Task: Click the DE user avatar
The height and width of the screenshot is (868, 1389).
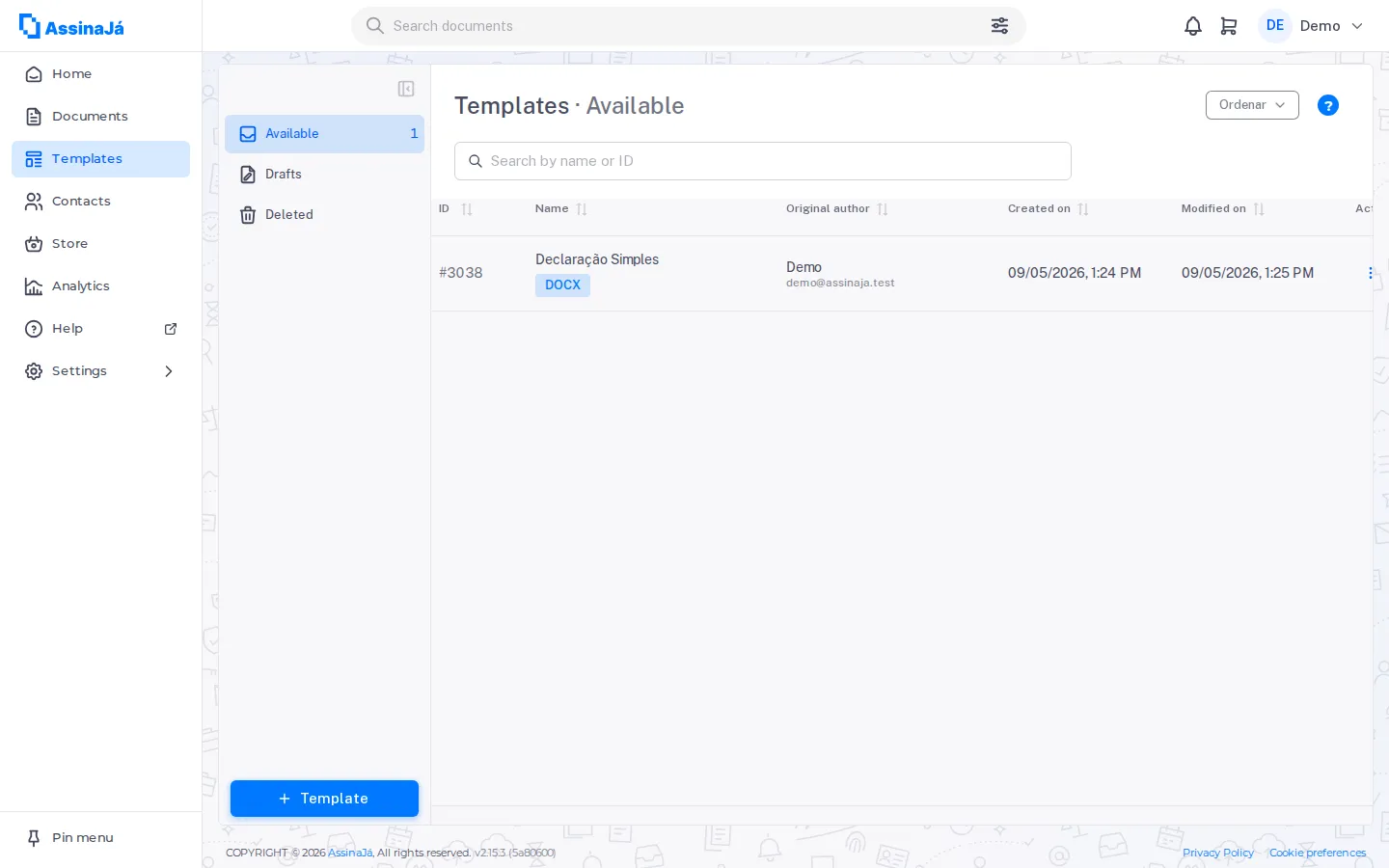Action: (x=1275, y=26)
